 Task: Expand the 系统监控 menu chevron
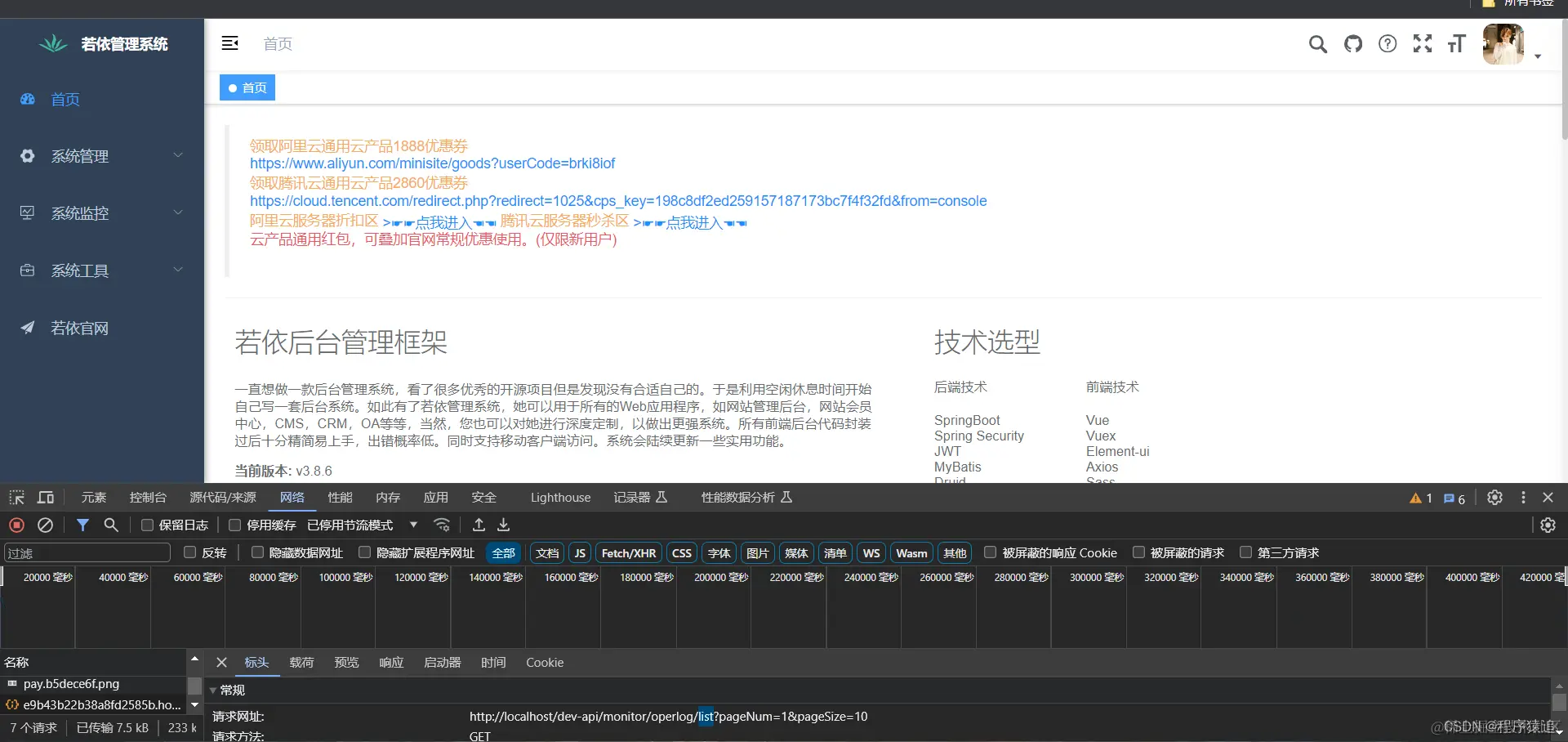click(178, 212)
